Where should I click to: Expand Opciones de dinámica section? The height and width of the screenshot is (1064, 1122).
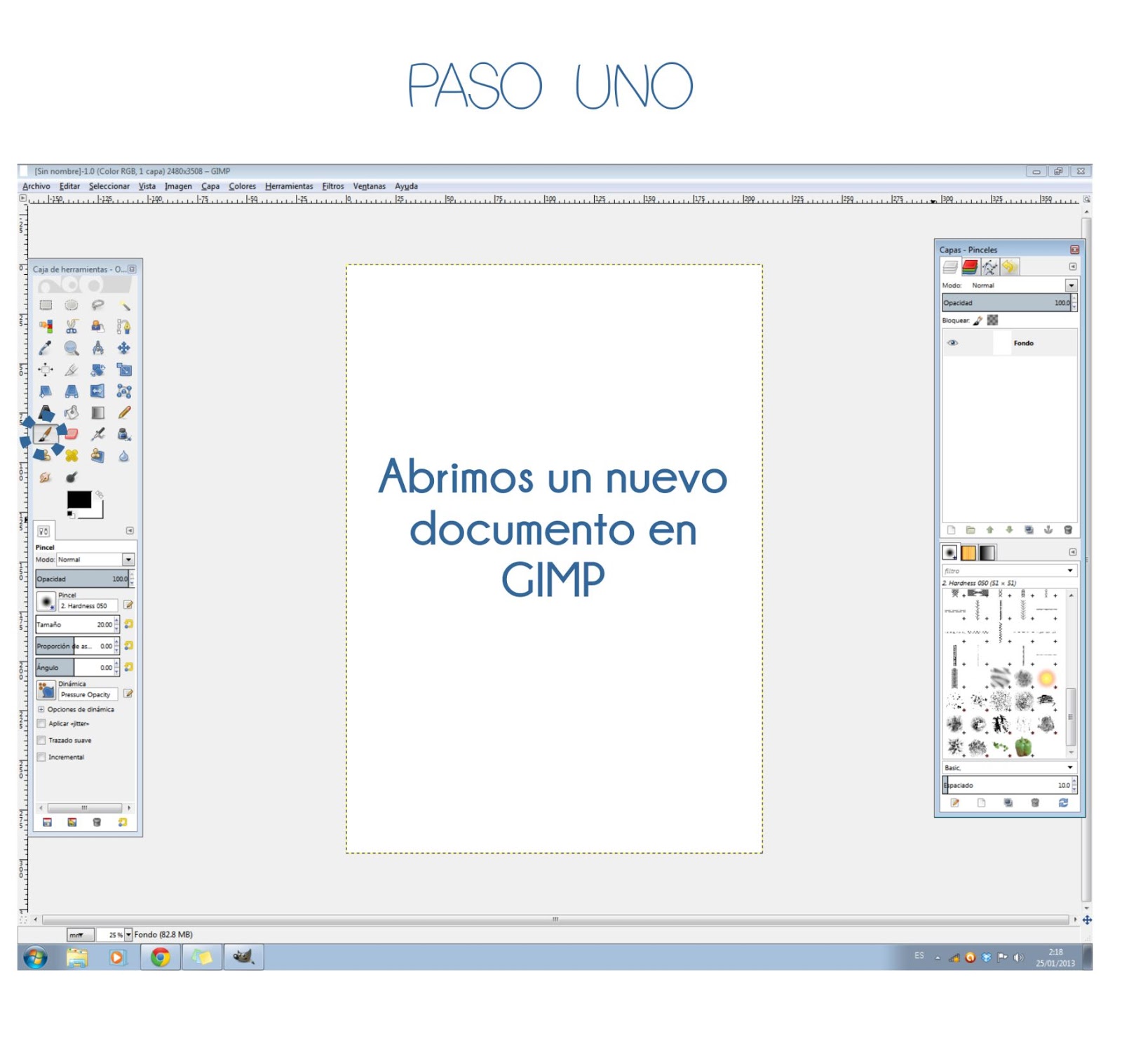(x=41, y=710)
